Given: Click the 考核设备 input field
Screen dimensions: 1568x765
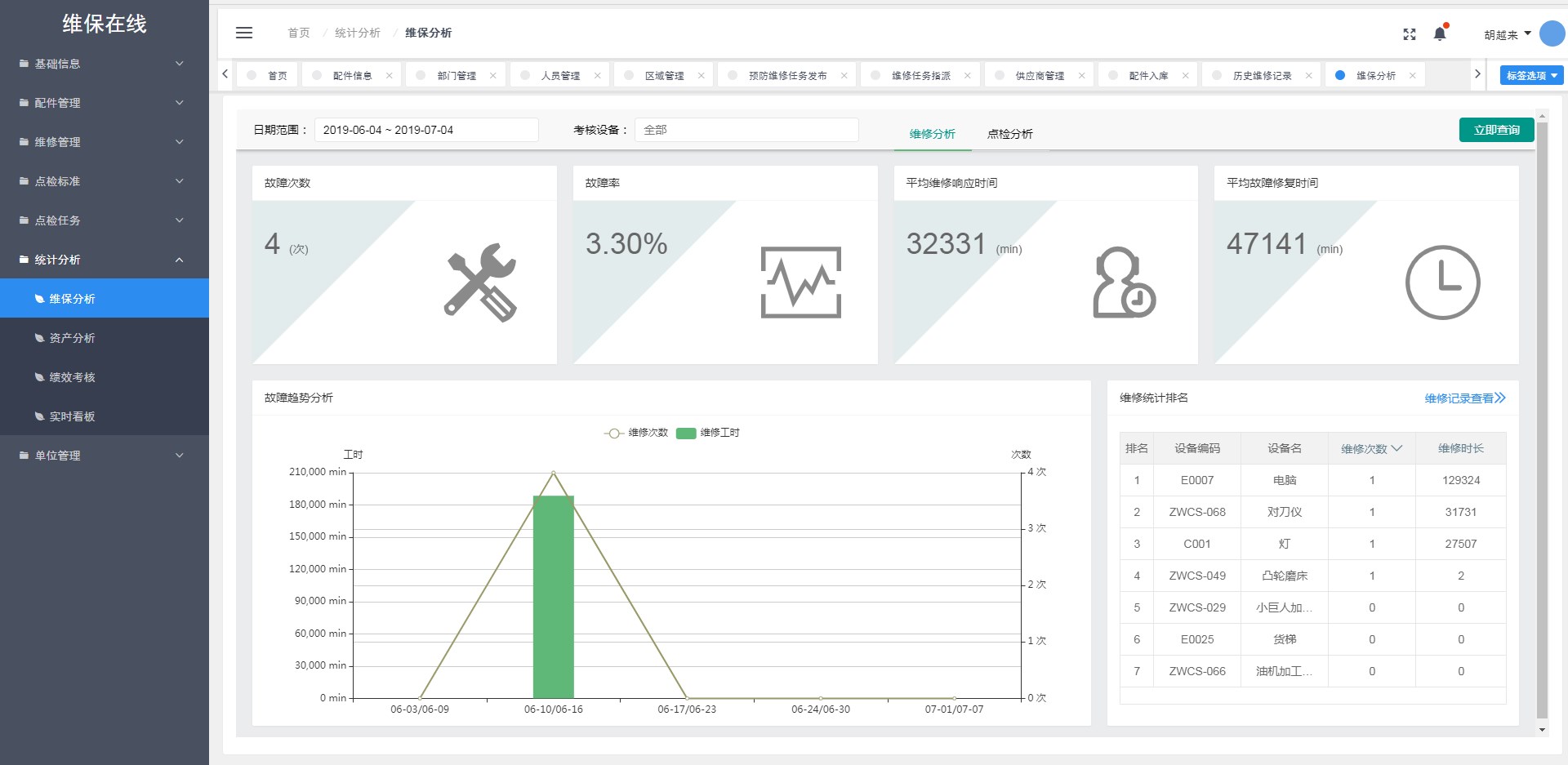Looking at the screenshot, I should [746, 130].
